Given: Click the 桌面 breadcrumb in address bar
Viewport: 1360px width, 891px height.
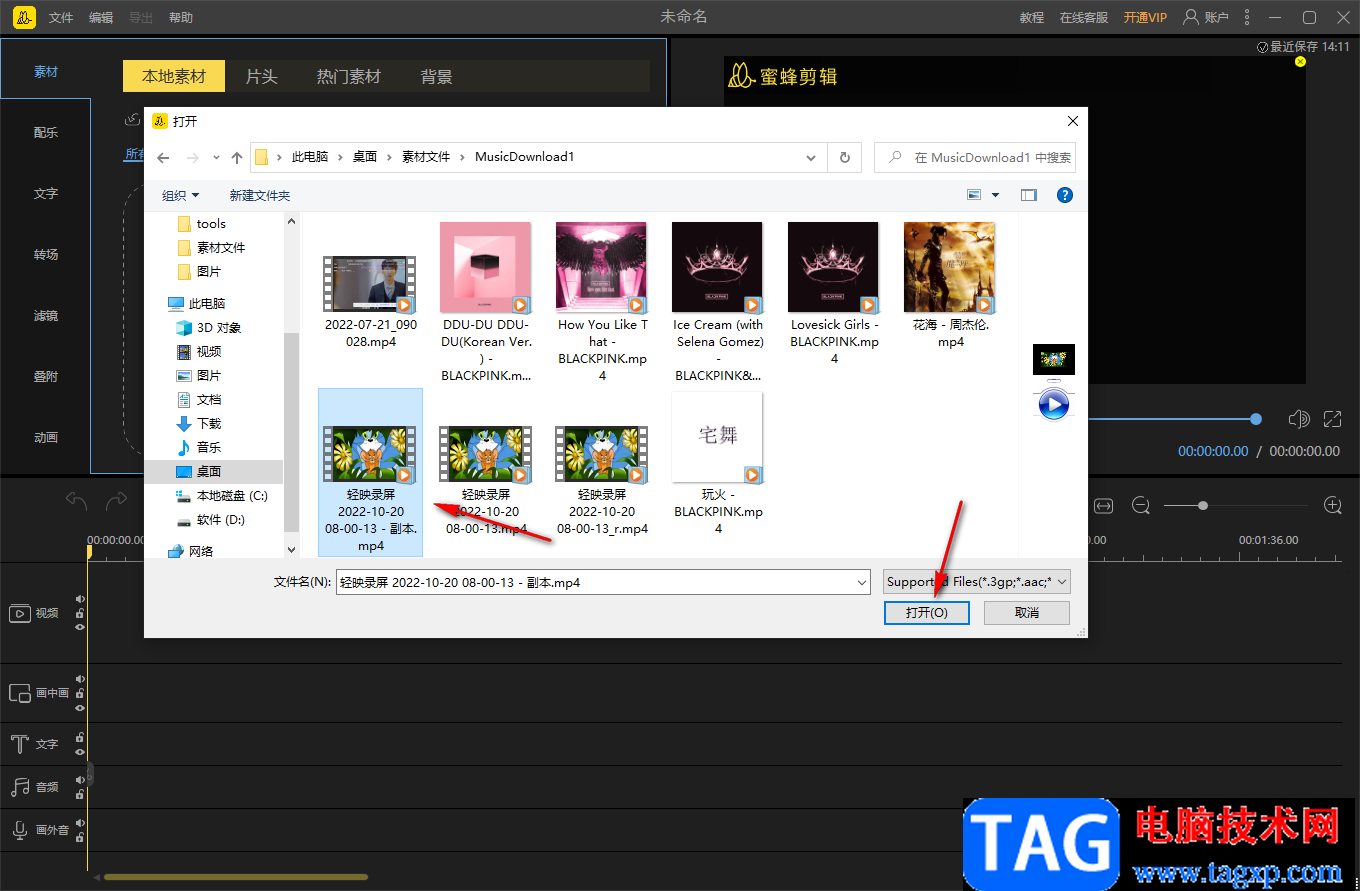Looking at the screenshot, I should point(365,157).
